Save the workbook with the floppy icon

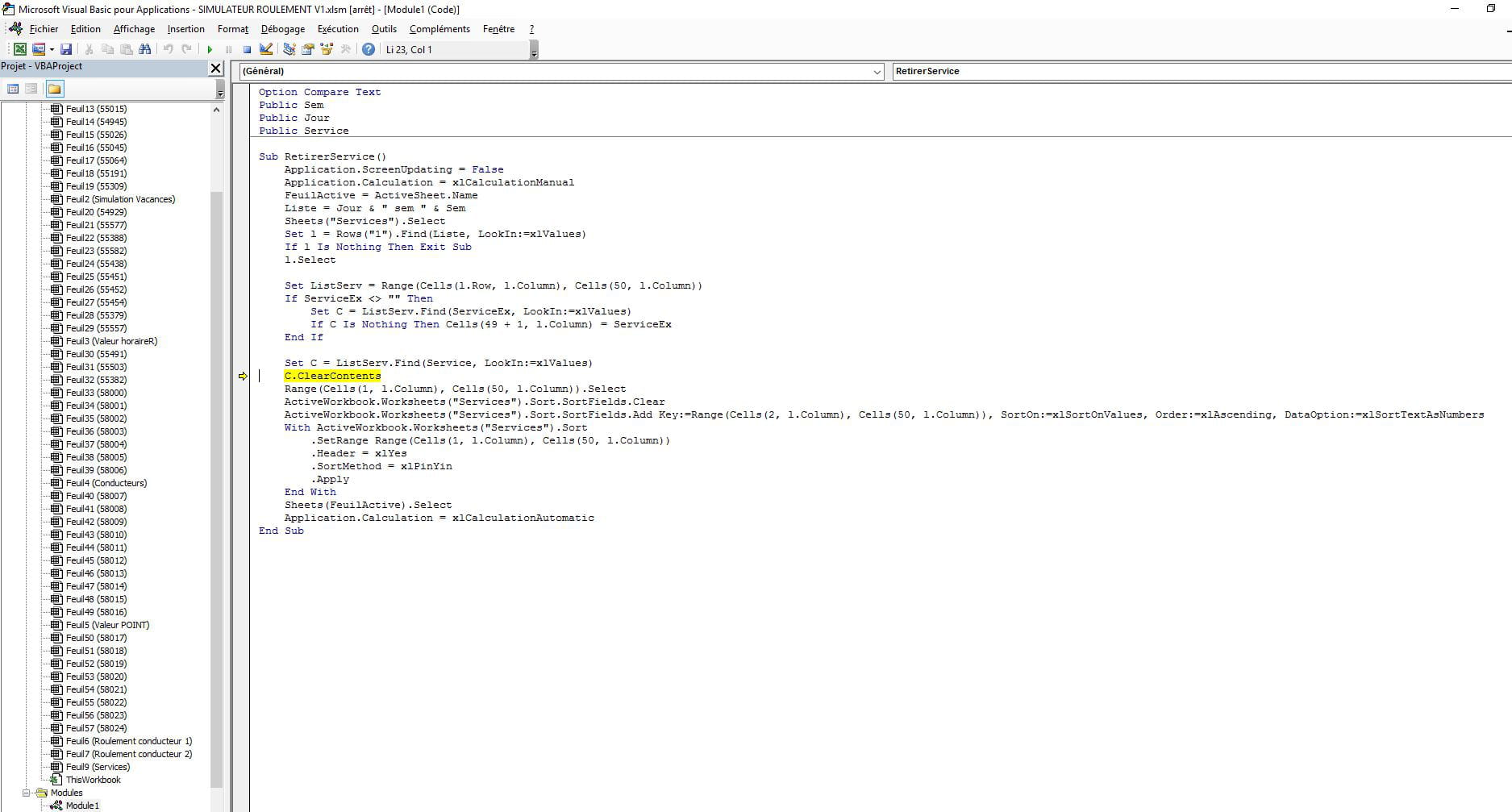pos(66,49)
